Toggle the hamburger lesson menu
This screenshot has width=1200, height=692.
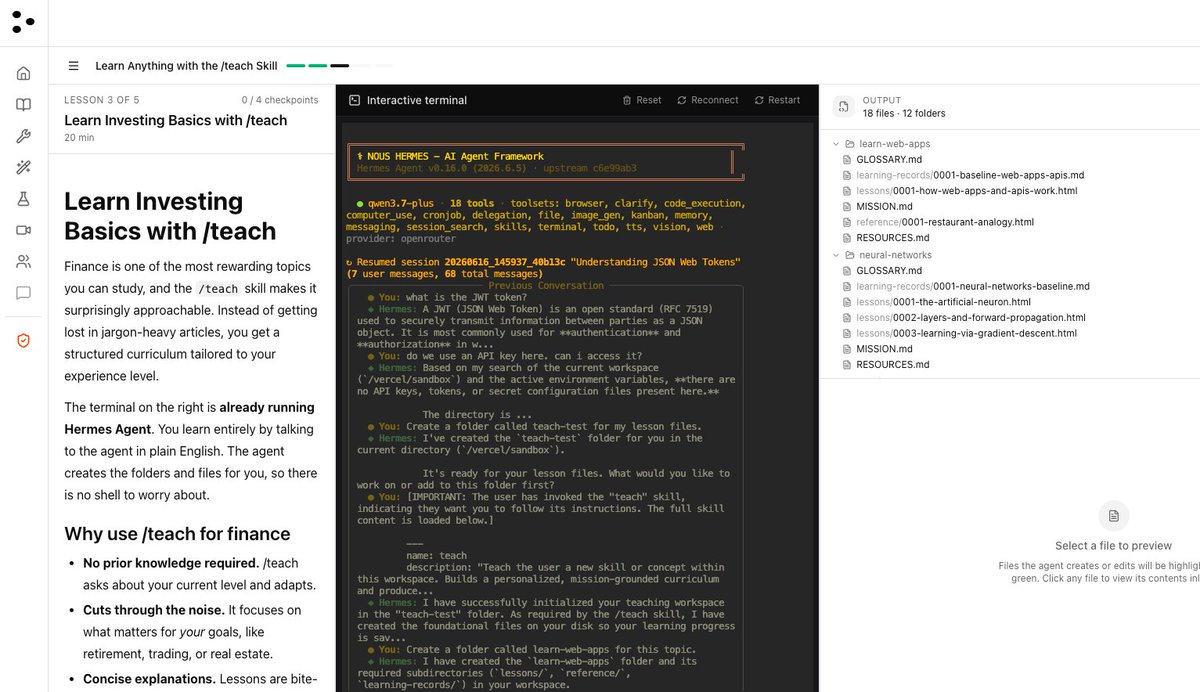(73, 66)
